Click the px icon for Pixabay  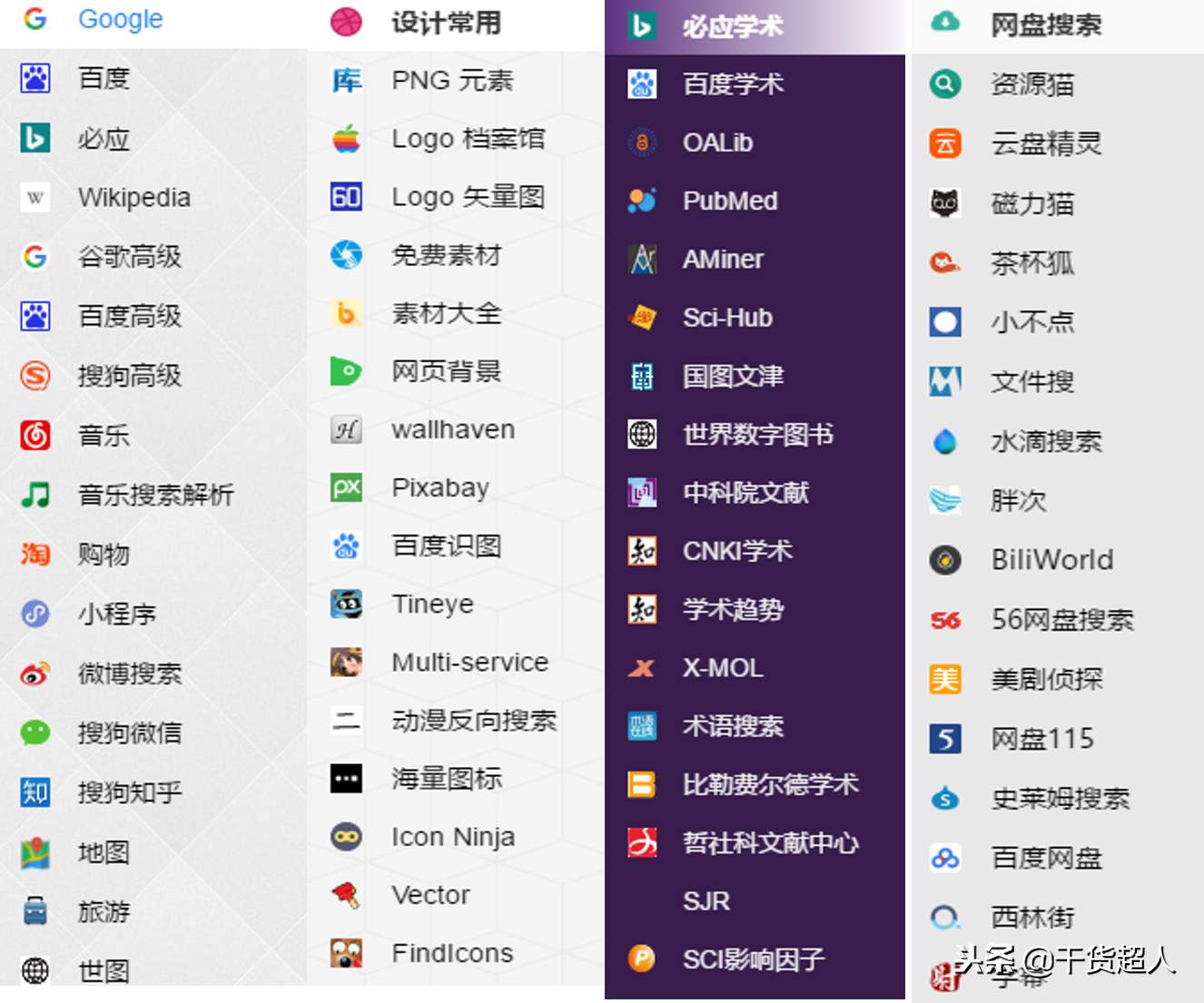[x=346, y=487]
